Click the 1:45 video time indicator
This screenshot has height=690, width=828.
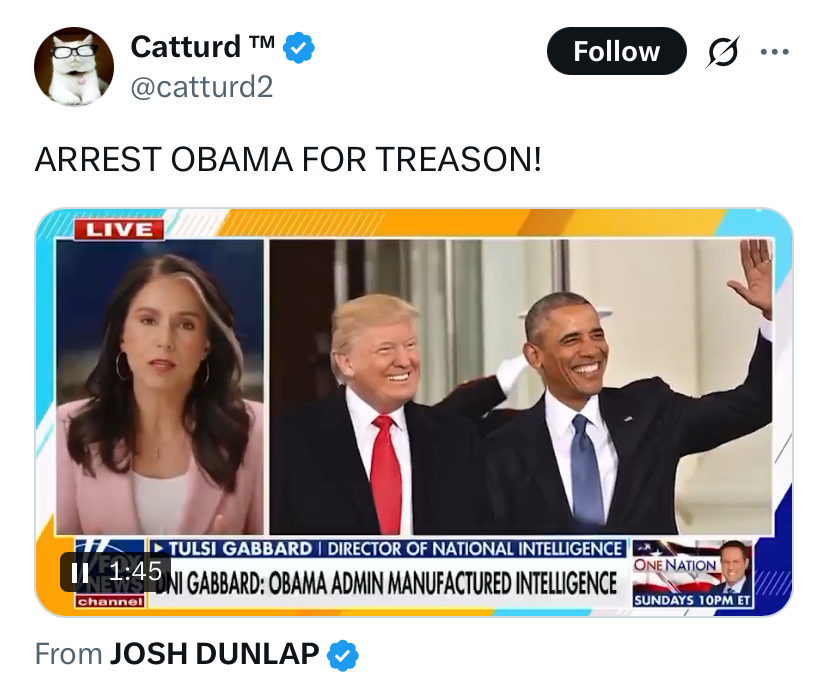tap(135, 571)
